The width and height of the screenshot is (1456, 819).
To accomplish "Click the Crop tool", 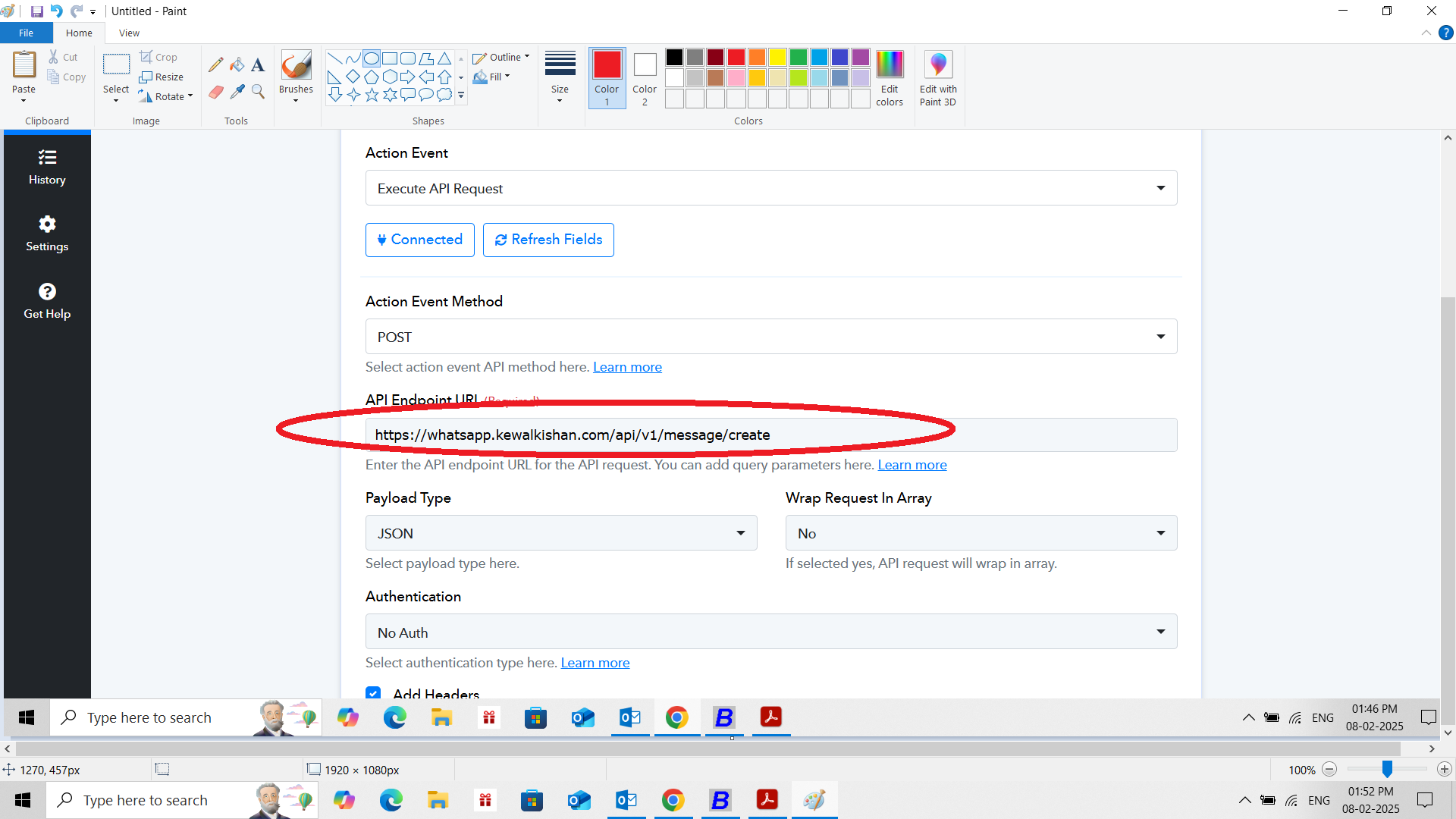I will click(158, 57).
